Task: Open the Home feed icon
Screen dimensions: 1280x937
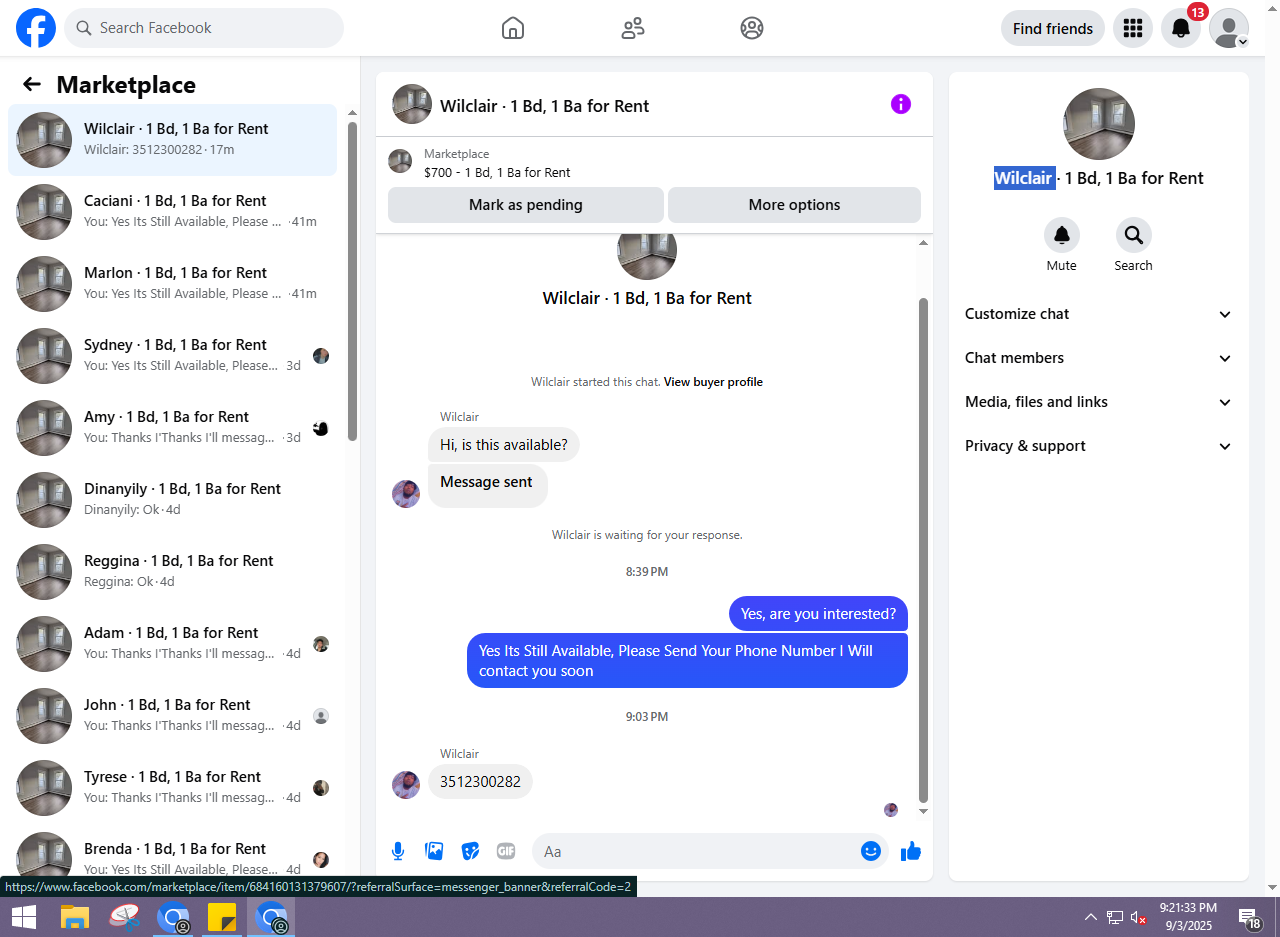Action: click(x=513, y=28)
